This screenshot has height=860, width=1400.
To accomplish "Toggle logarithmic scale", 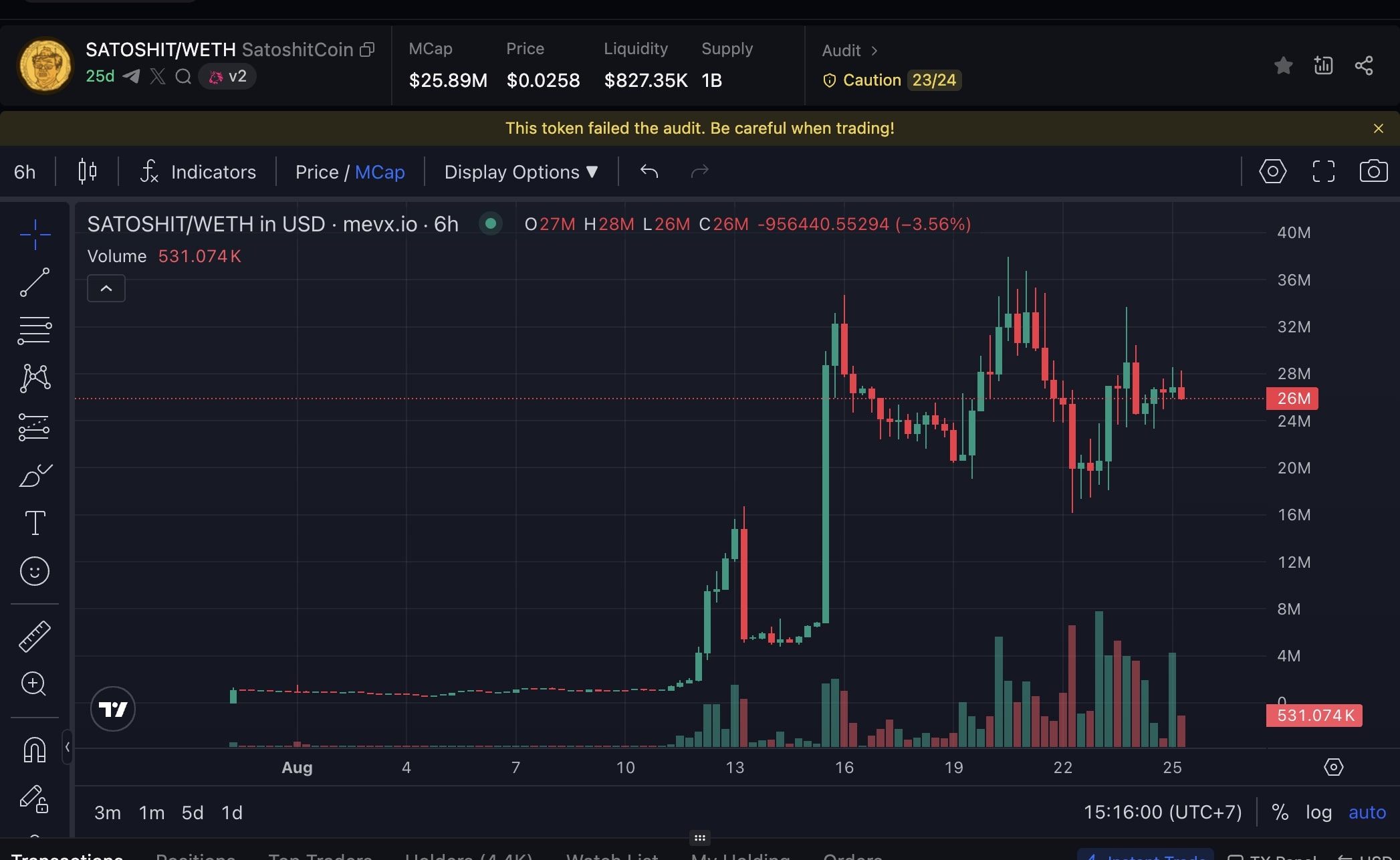I will point(1318,812).
